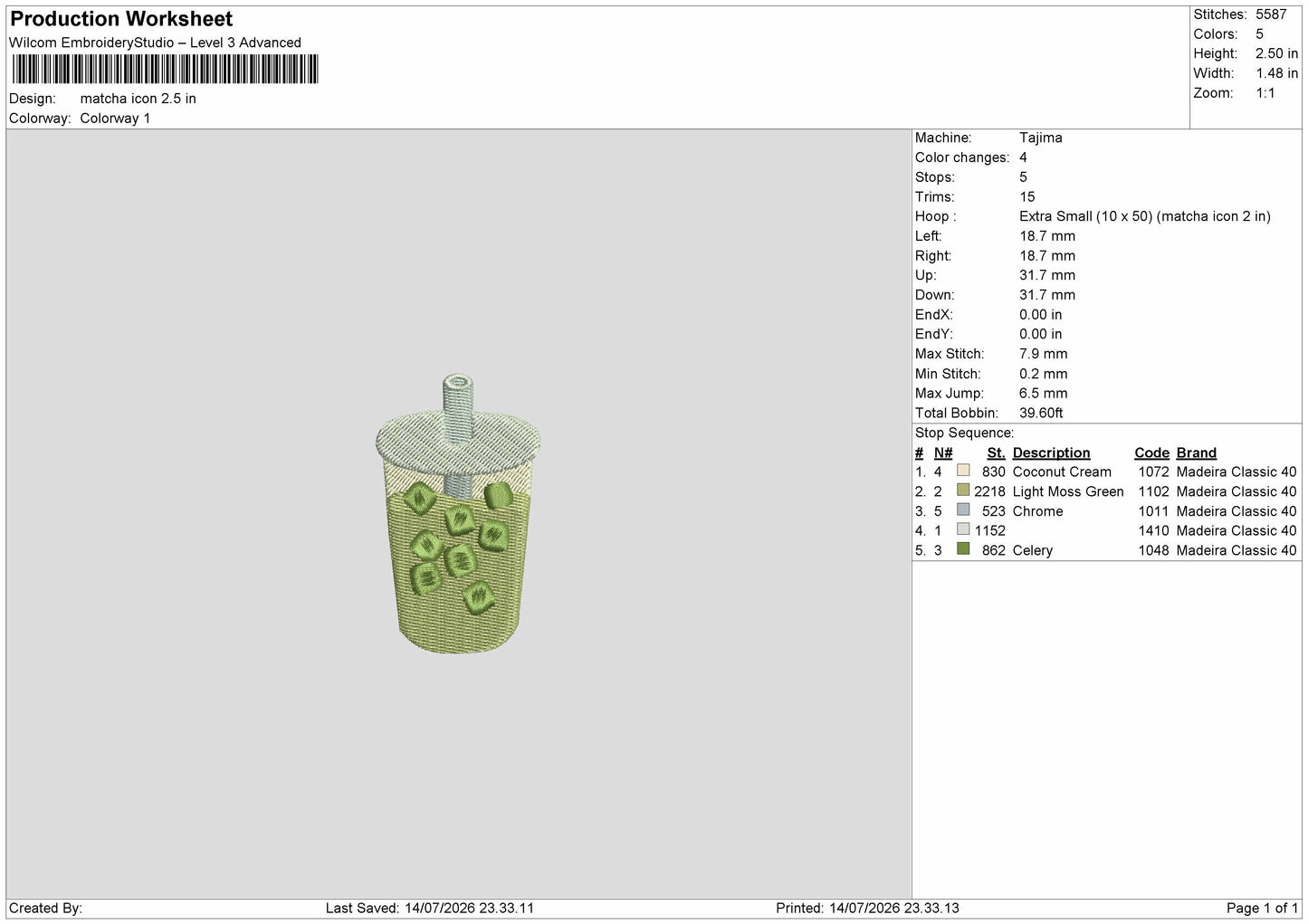Click the color swatch in row 4 (1152 stitches)
This screenshot has height=924, width=1308.
point(963,530)
